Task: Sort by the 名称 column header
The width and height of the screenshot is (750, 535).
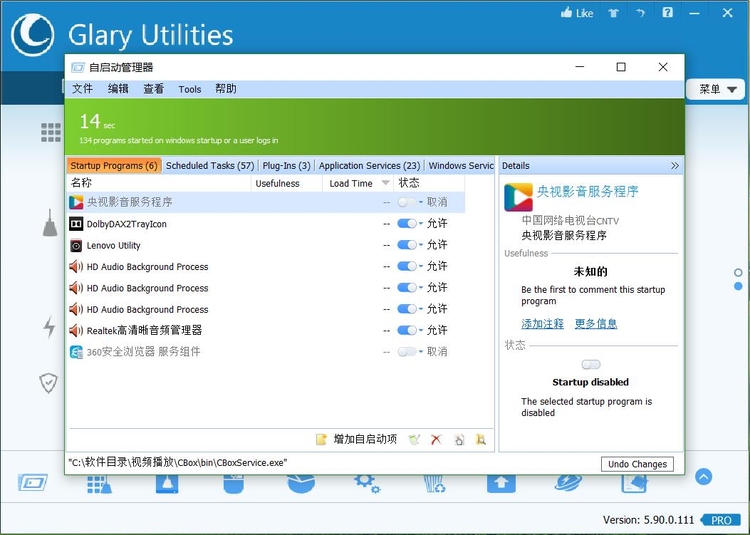Action: pyautogui.click(x=158, y=183)
